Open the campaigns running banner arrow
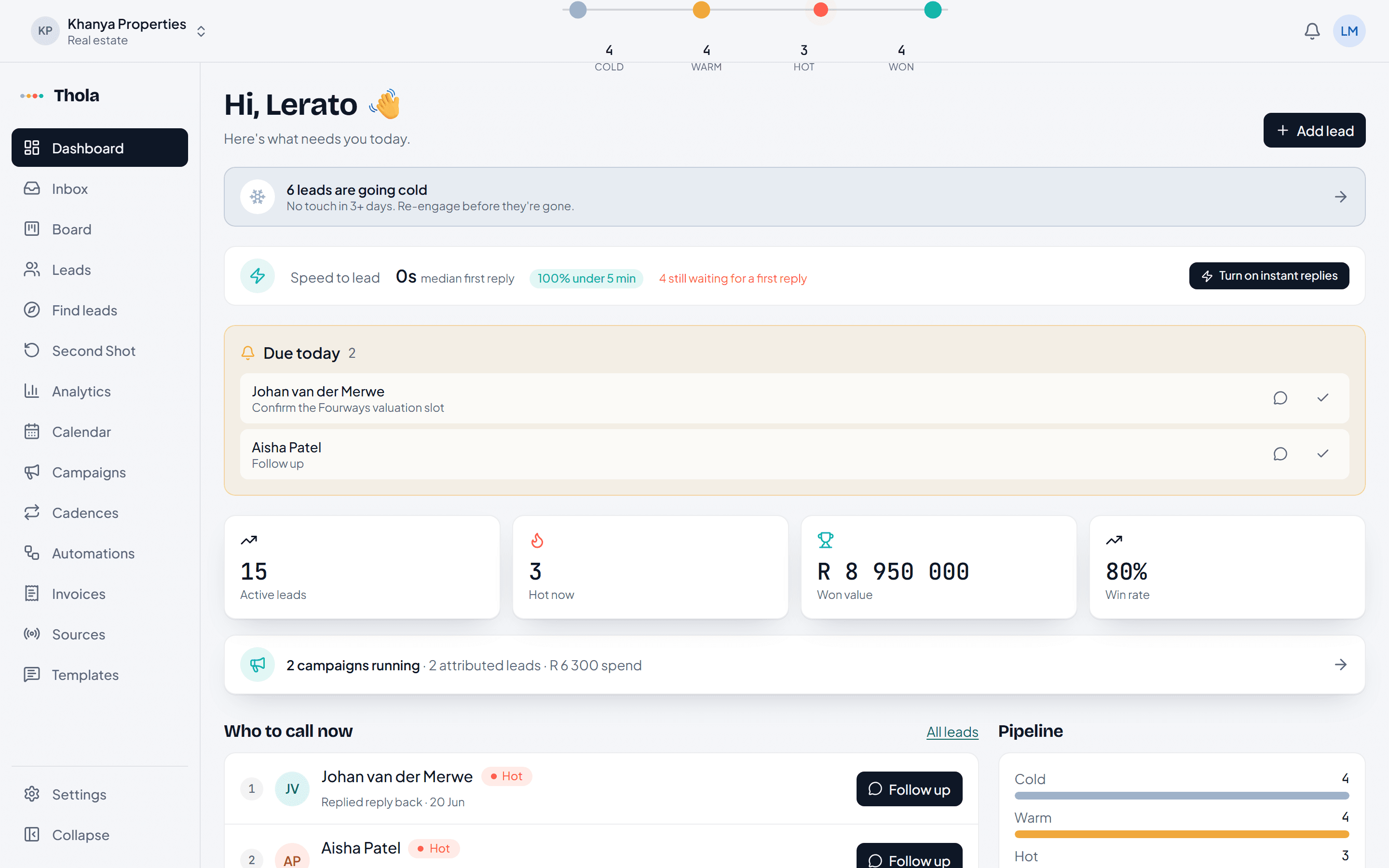 [x=1340, y=665]
